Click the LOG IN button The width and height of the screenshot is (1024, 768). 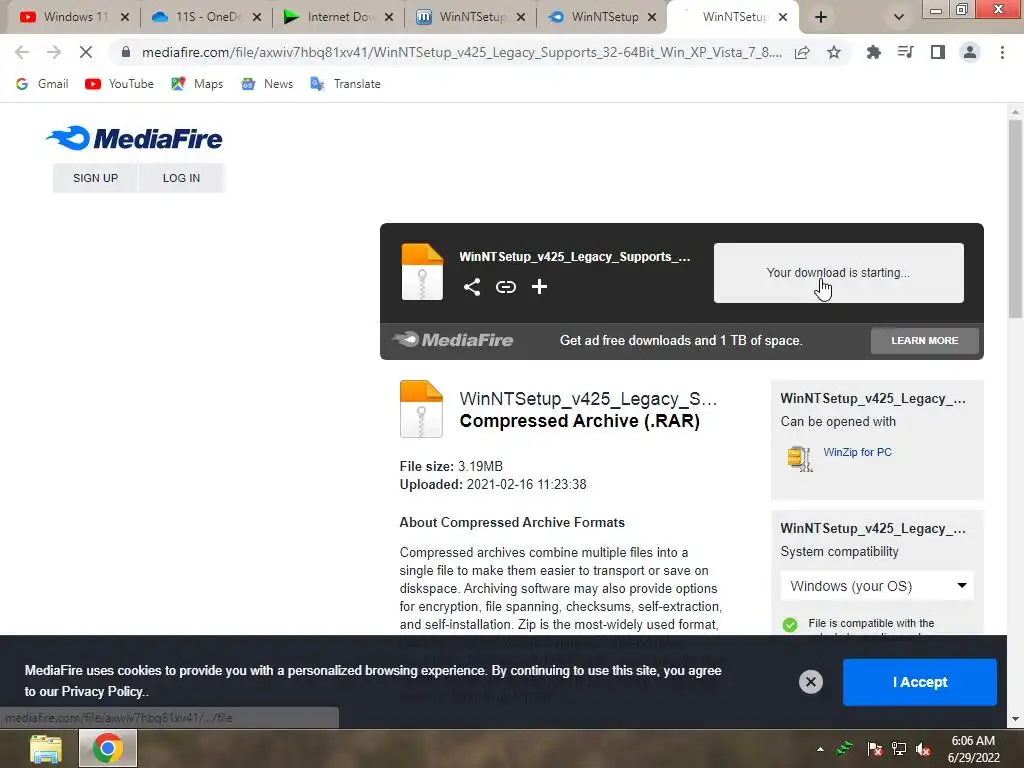182,178
